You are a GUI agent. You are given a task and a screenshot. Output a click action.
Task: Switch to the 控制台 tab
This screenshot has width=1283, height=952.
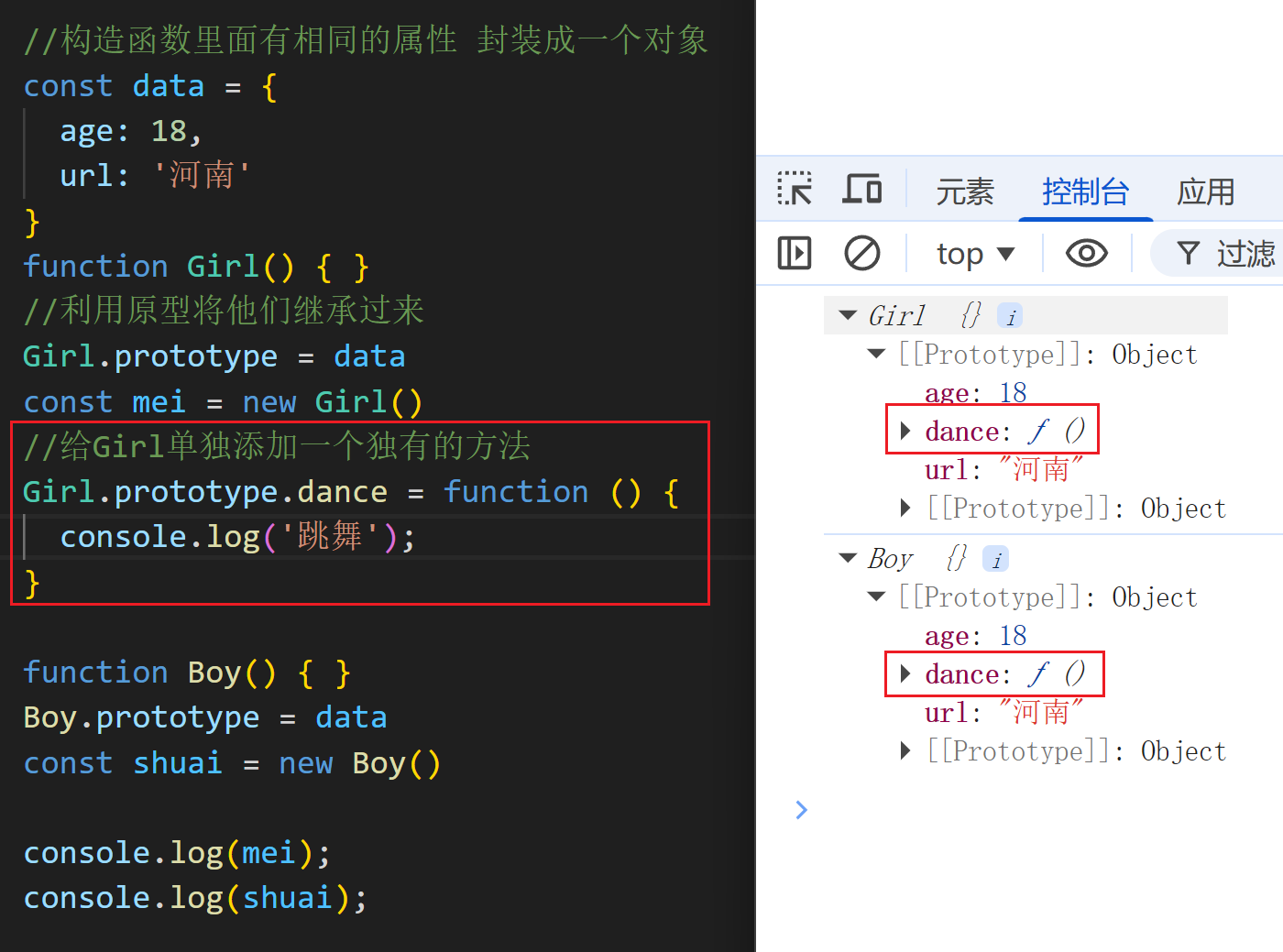1085,191
